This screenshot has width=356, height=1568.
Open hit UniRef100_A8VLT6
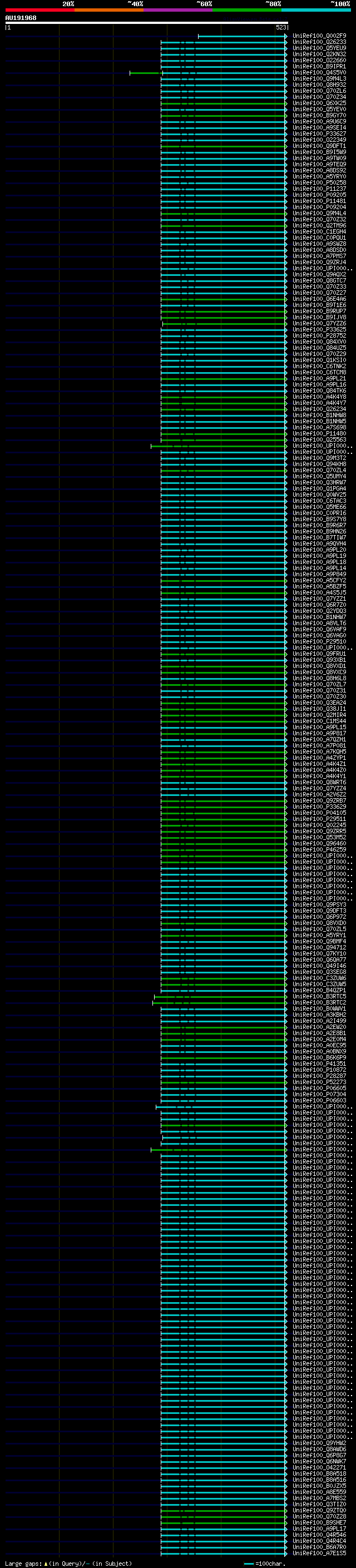(x=319, y=624)
